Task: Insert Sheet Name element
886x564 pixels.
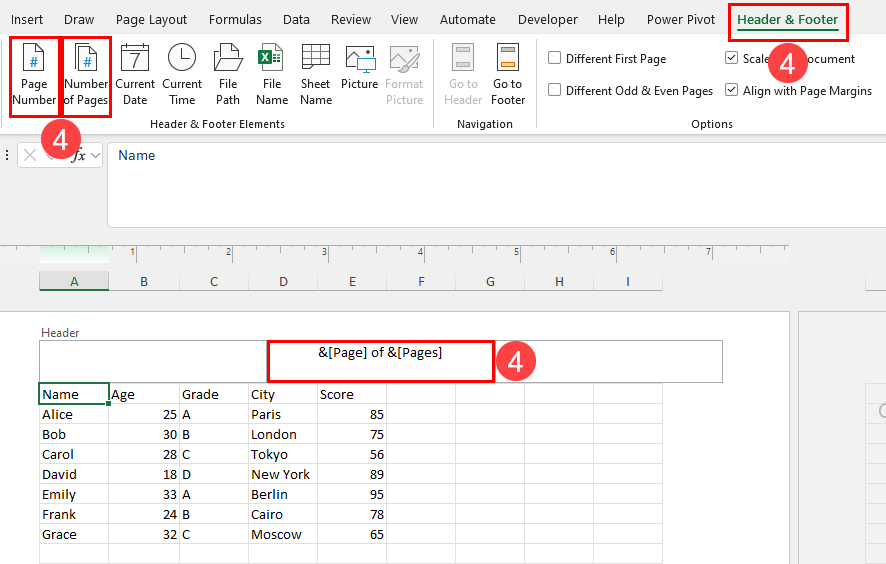Action: (x=316, y=76)
